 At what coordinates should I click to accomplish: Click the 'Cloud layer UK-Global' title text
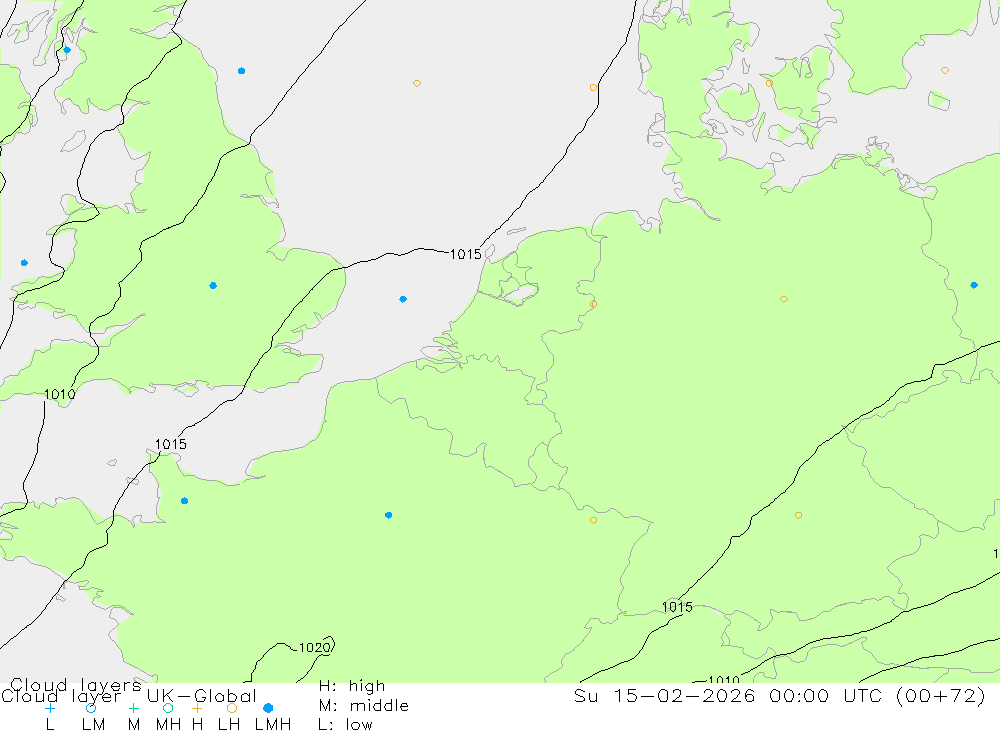coord(129,696)
